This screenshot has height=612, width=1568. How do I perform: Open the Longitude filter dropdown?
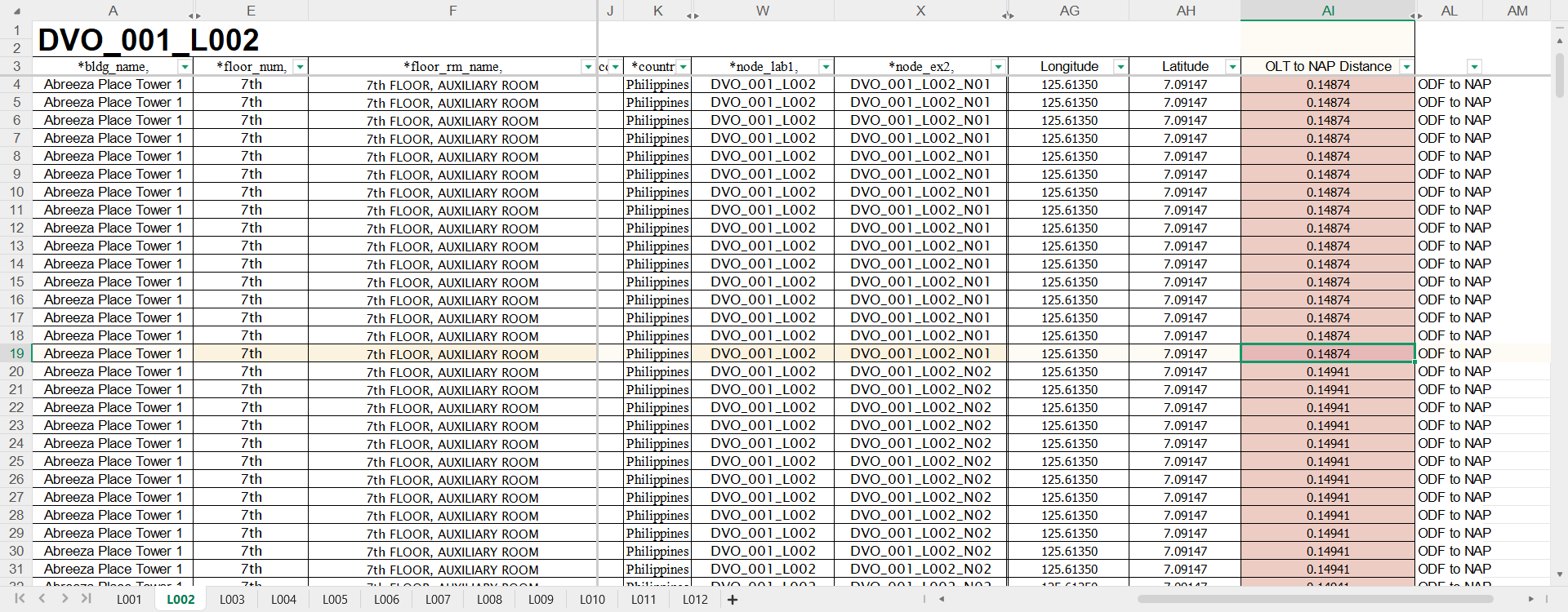[x=1120, y=67]
